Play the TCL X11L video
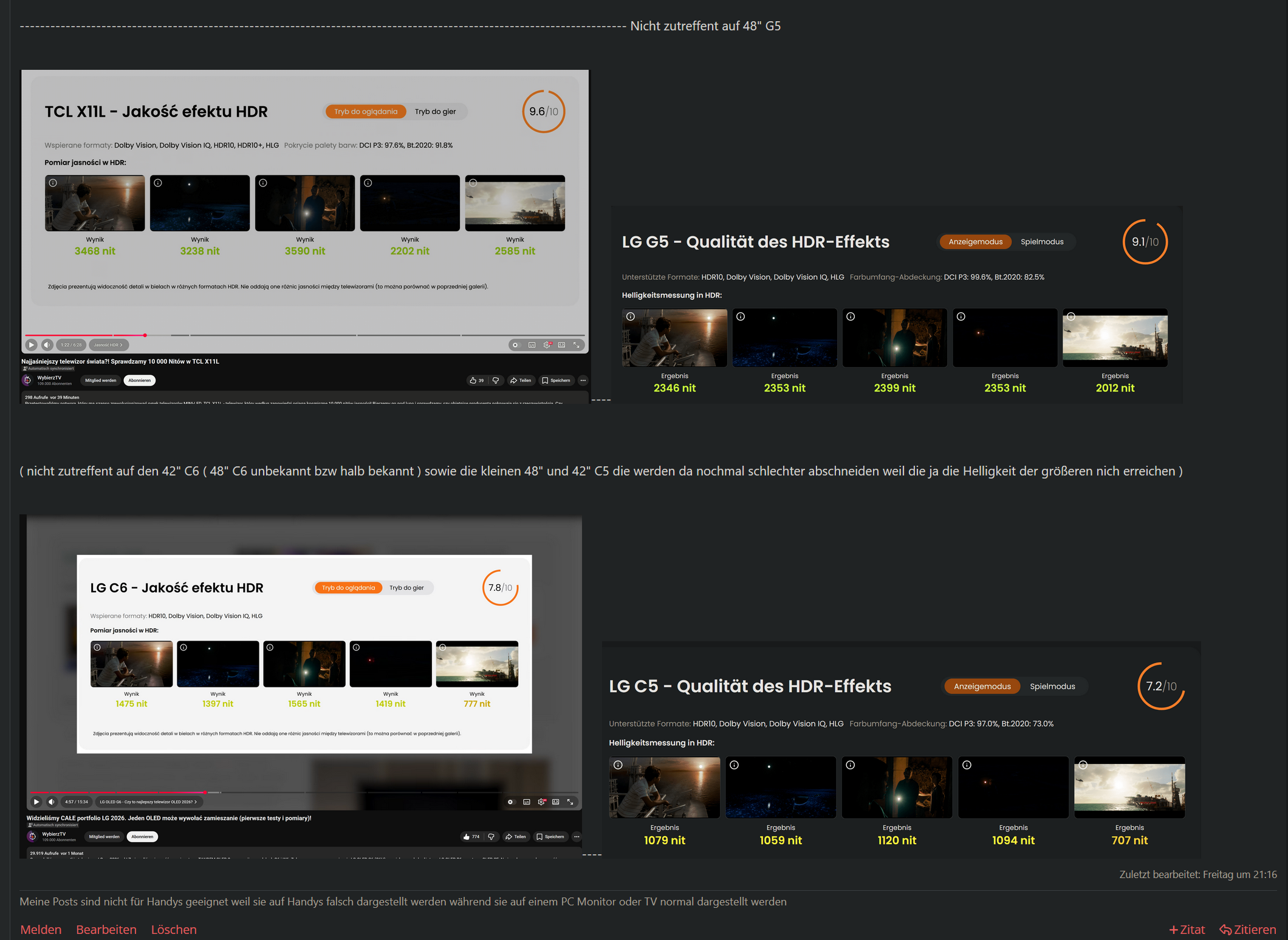The height and width of the screenshot is (940, 1288). pos(32,345)
